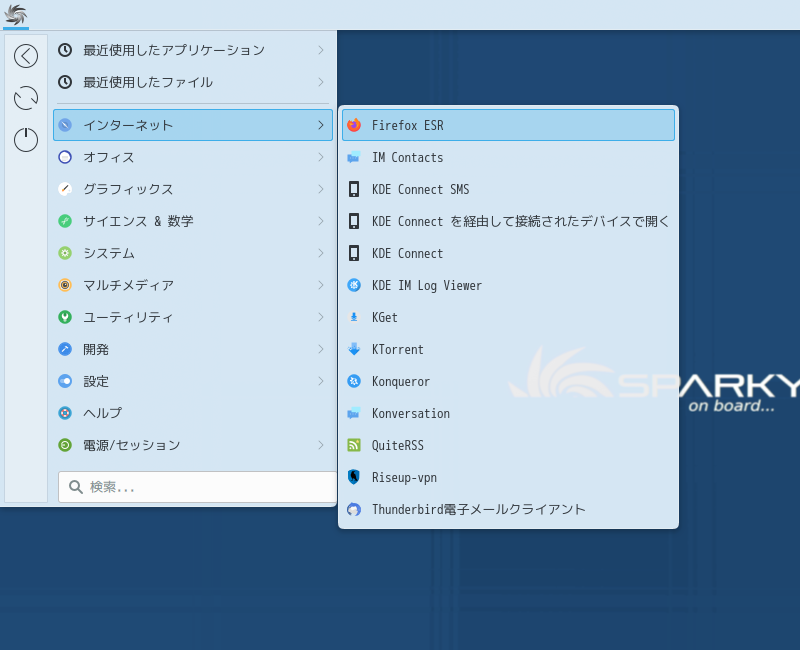Open 最近使用したファイル list
The height and width of the screenshot is (650, 800).
click(x=193, y=82)
